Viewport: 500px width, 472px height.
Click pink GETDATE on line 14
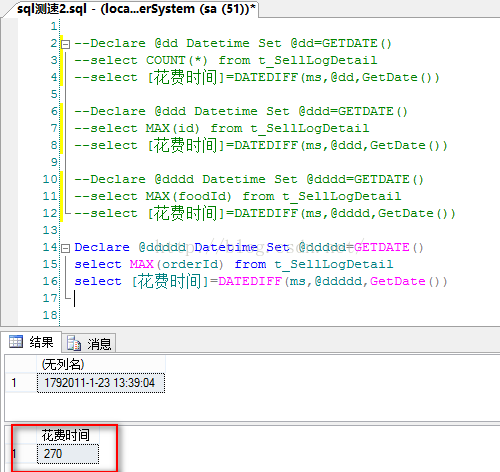382,247
